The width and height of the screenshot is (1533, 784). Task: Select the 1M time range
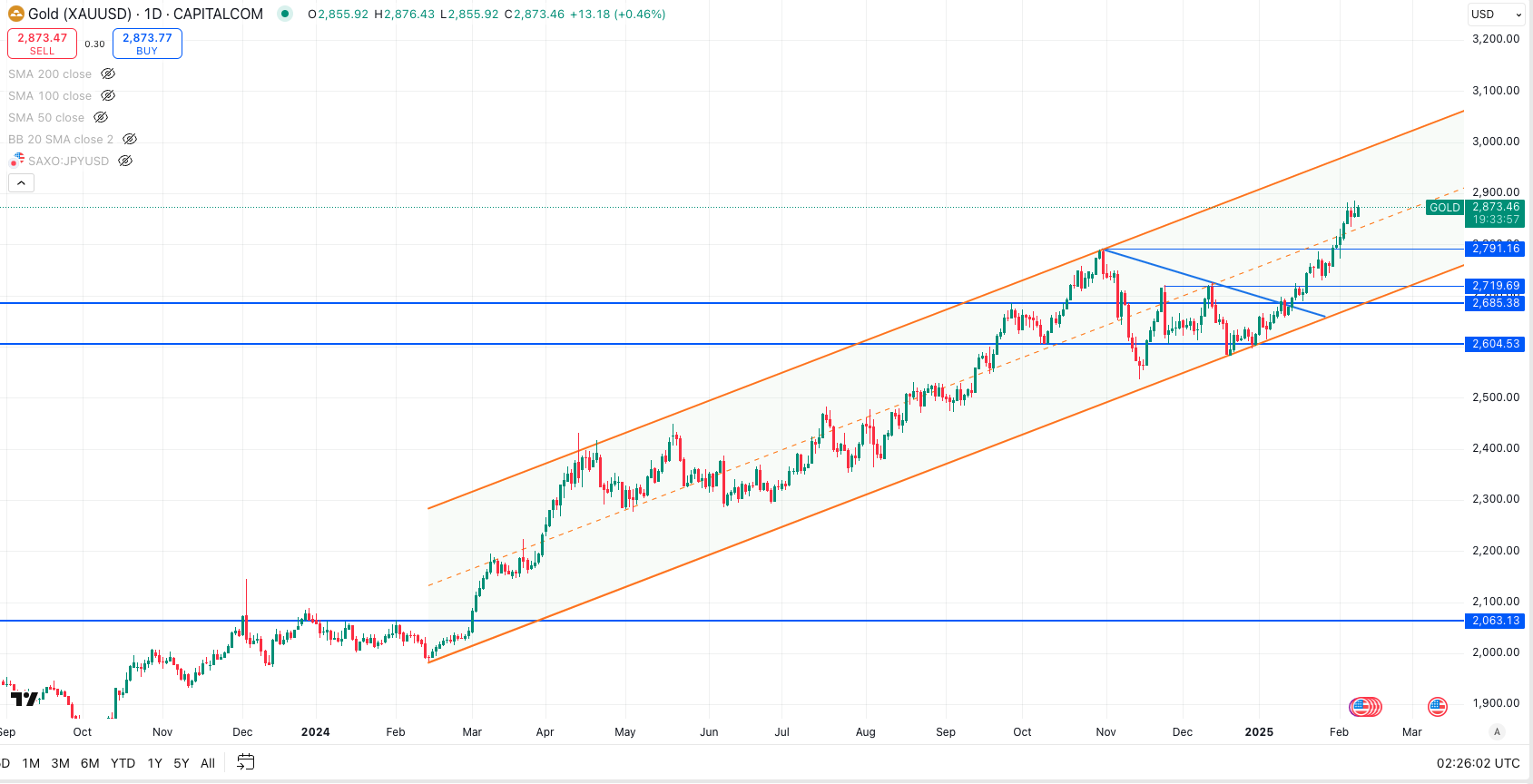coord(31,763)
